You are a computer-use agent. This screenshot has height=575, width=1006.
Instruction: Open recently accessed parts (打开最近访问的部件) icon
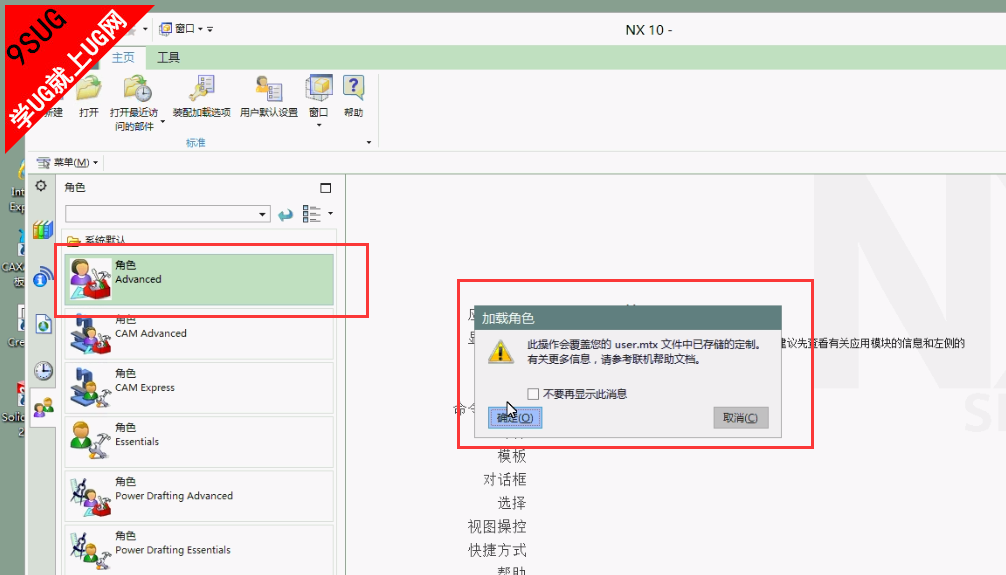137,89
